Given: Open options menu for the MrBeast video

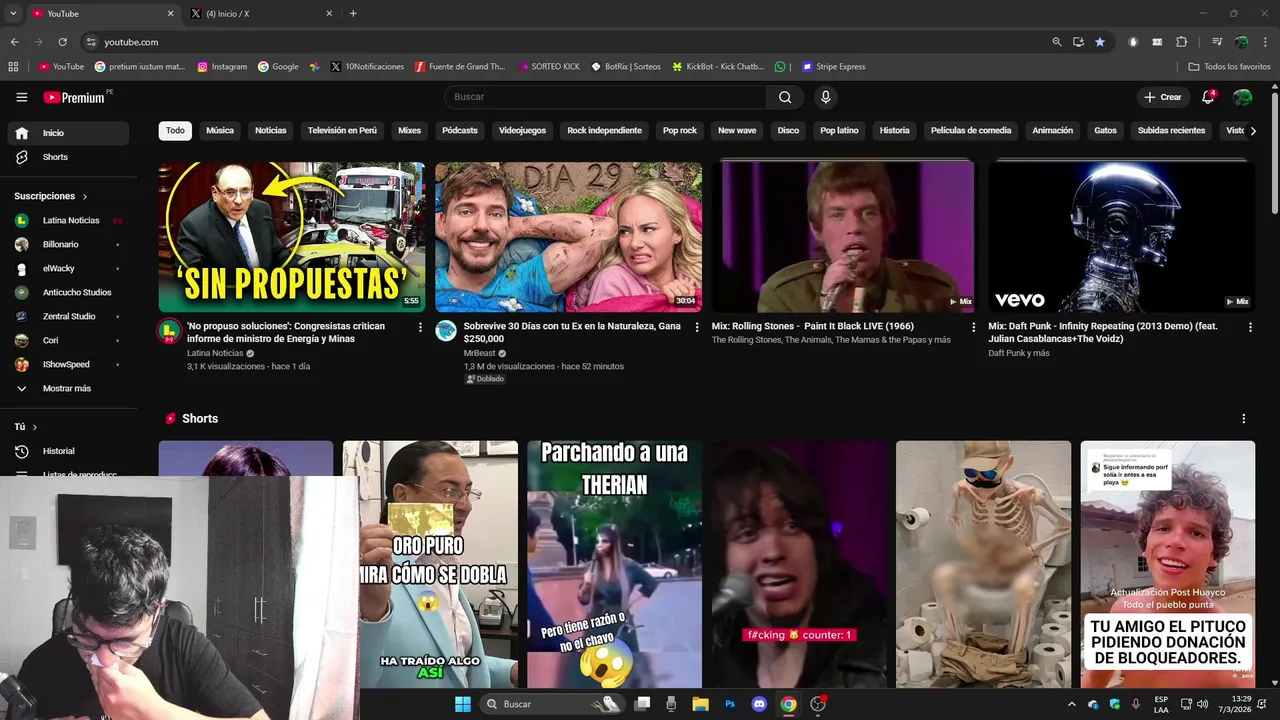Looking at the screenshot, I should [697, 327].
